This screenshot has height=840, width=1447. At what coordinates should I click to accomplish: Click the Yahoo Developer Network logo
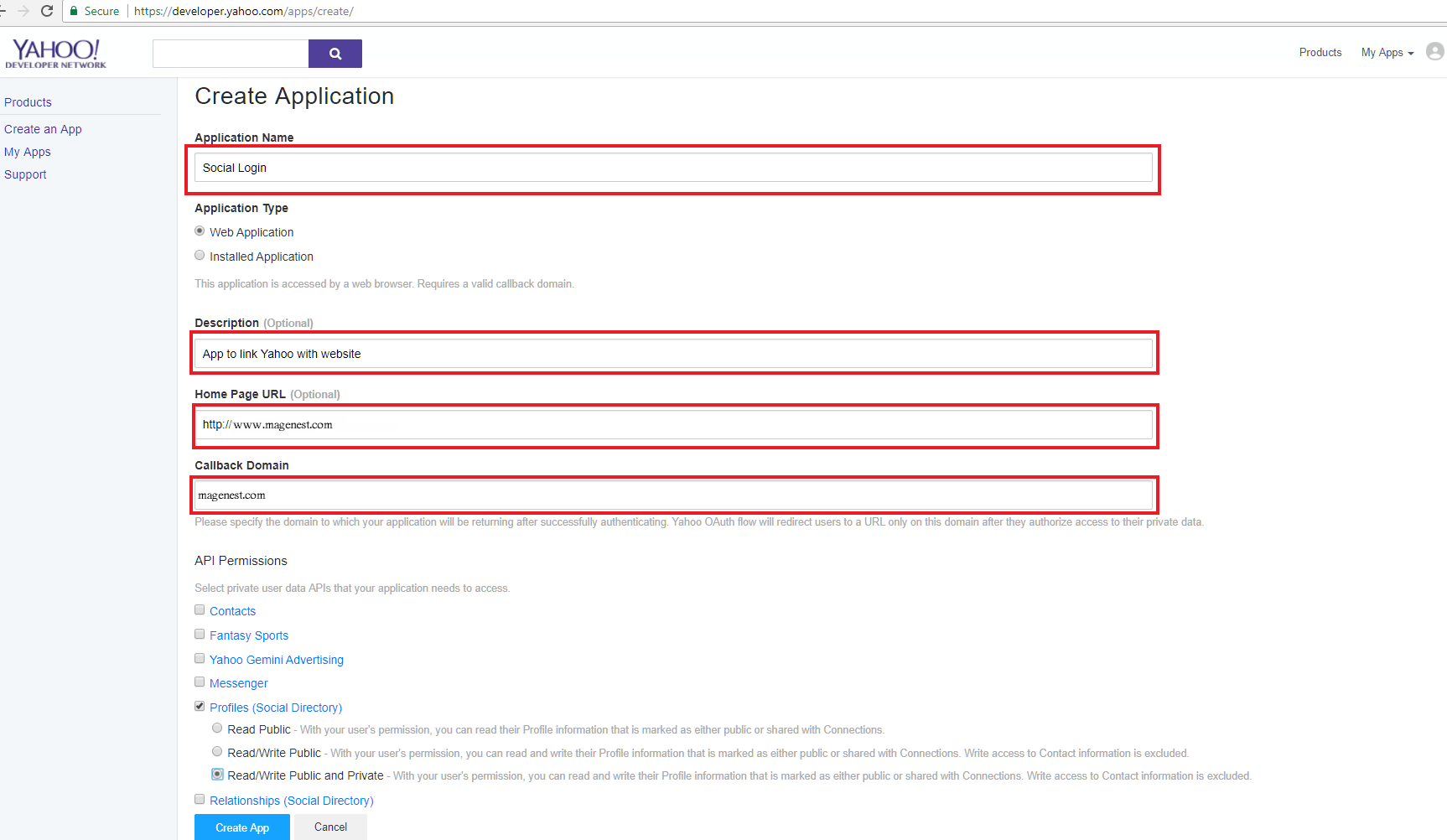[x=55, y=53]
